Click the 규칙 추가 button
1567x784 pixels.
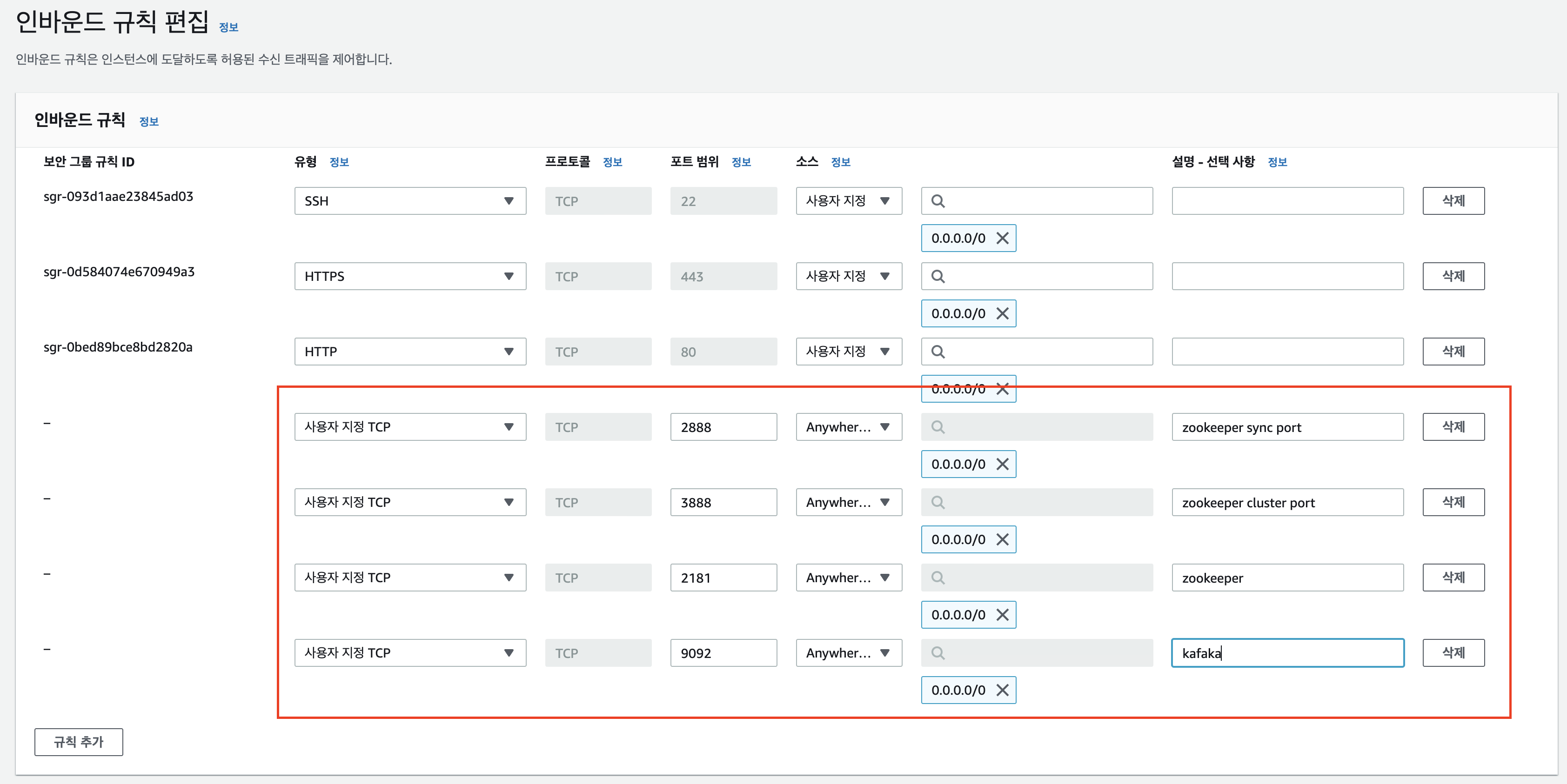pyautogui.click(x=79, y=742)
